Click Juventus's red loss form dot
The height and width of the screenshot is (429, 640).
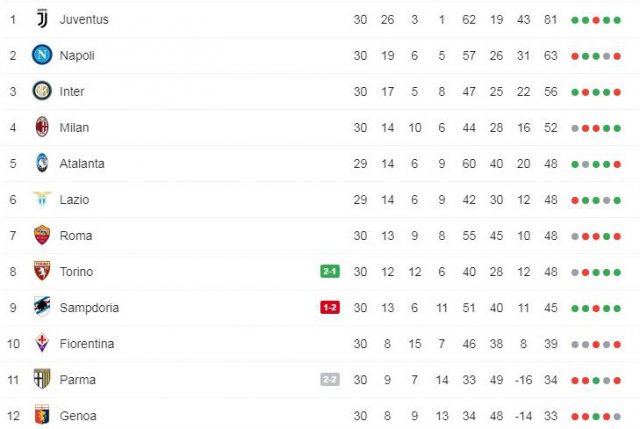(596, 20)
